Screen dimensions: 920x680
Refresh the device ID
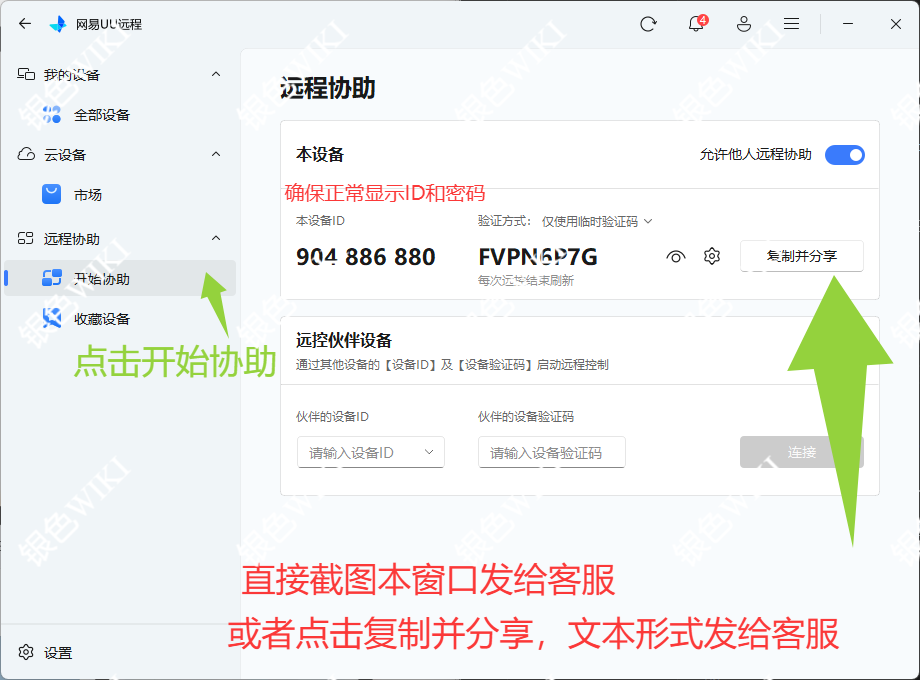(x=648, y=23)
